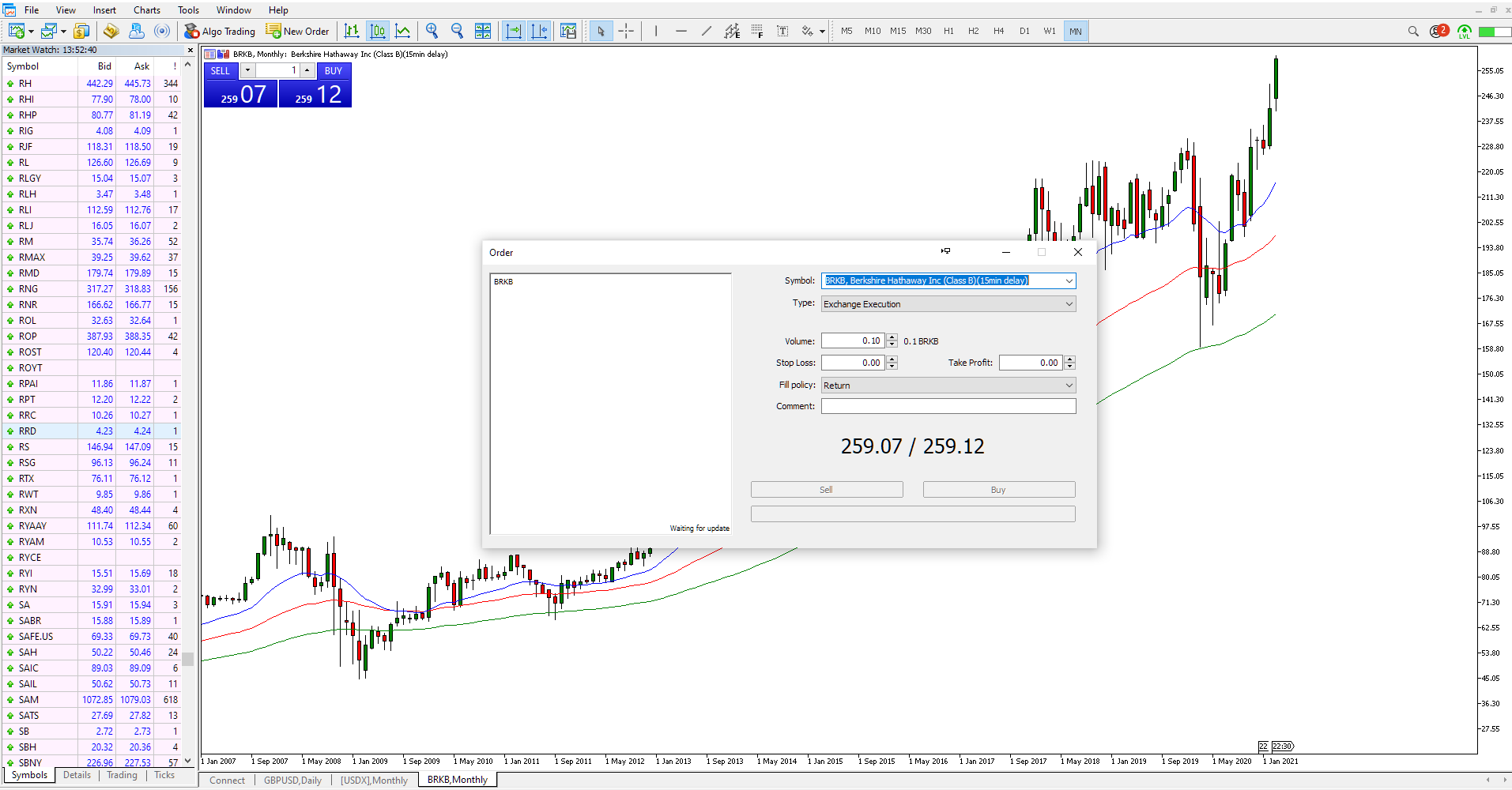Select the equidistant channel tool

[x=732, y=31]
